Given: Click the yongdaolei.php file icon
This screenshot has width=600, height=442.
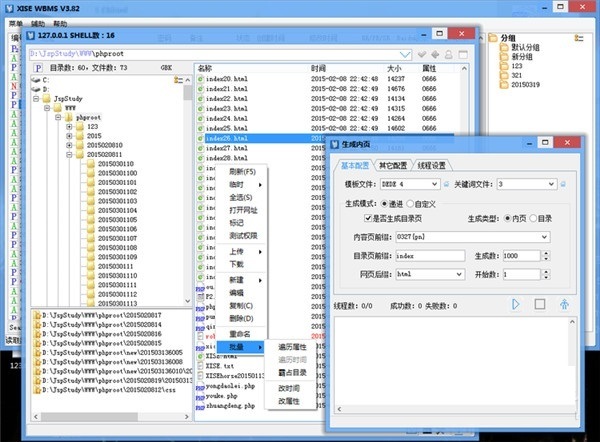Looking at the screenshot, I should (x=200, y=387).
